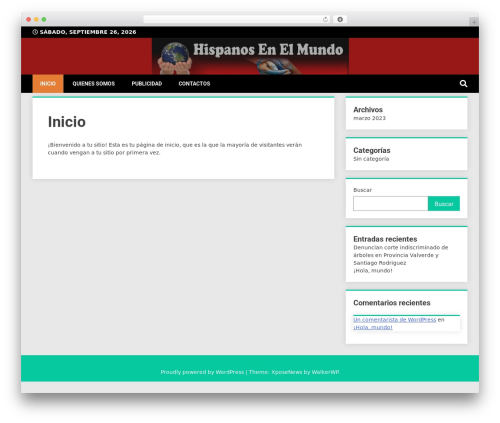Open ¡Hola, mundo! link in recent comments
The height and width of the screenshot is (423, 500).
[x=373, y=327]
